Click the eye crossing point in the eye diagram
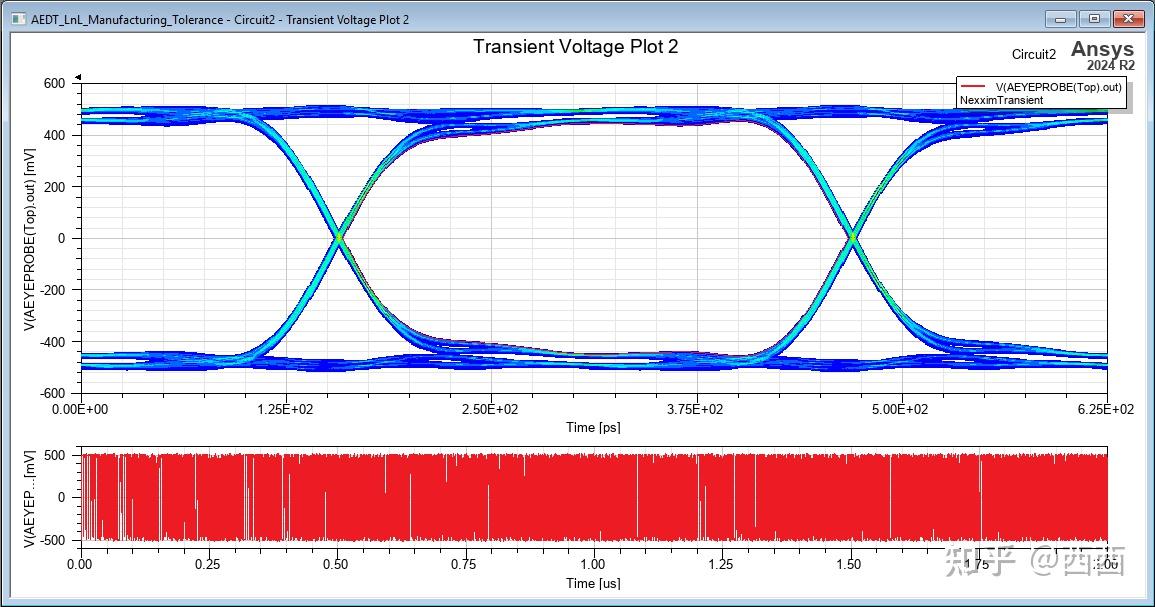The width and height of the screenshot is (1155, 607). 340,238
